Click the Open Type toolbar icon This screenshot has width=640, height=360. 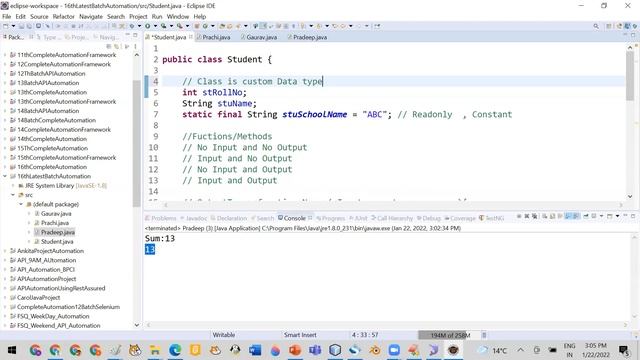click(222, 26)
